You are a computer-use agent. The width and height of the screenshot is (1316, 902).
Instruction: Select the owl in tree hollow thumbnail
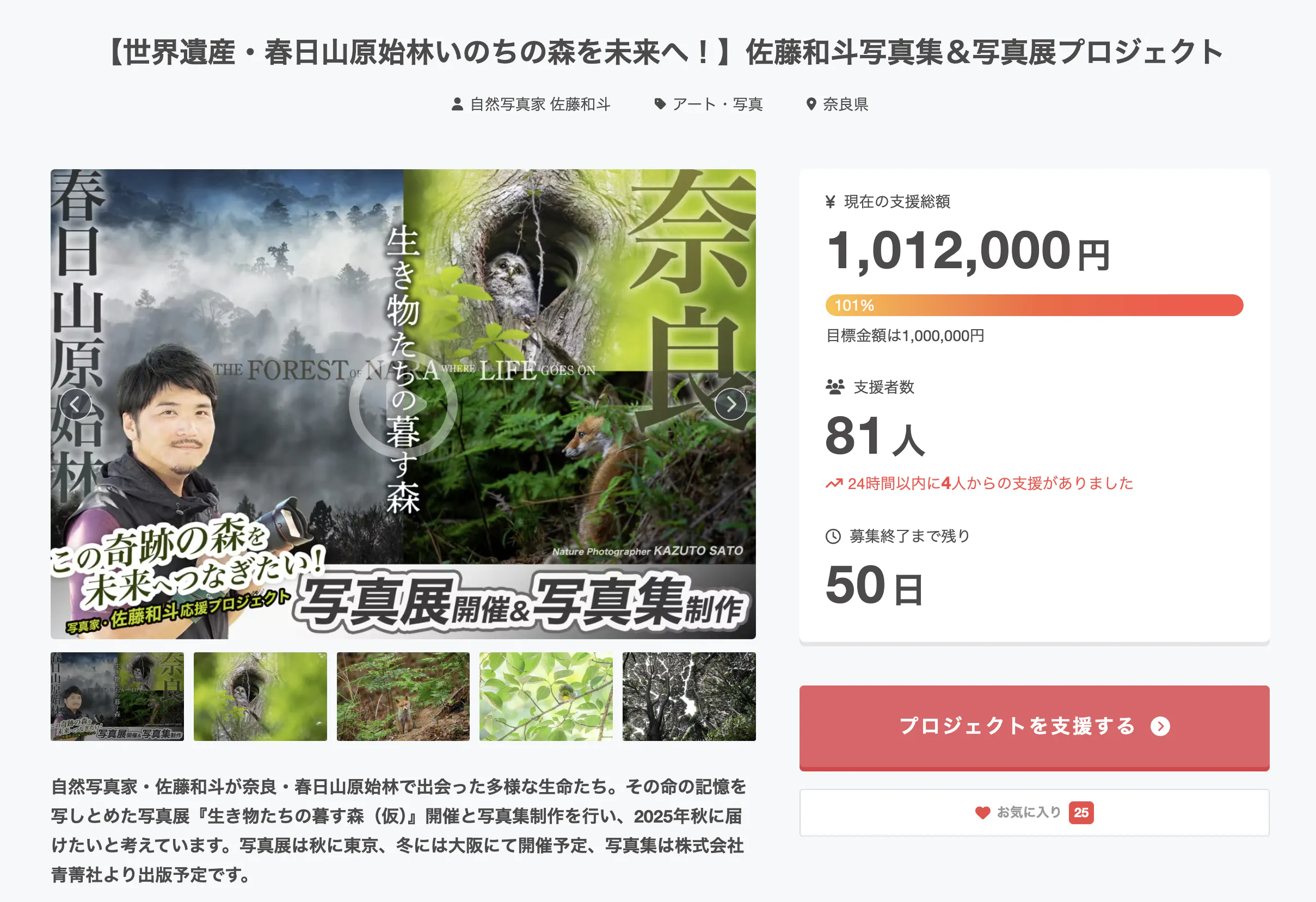260,696
